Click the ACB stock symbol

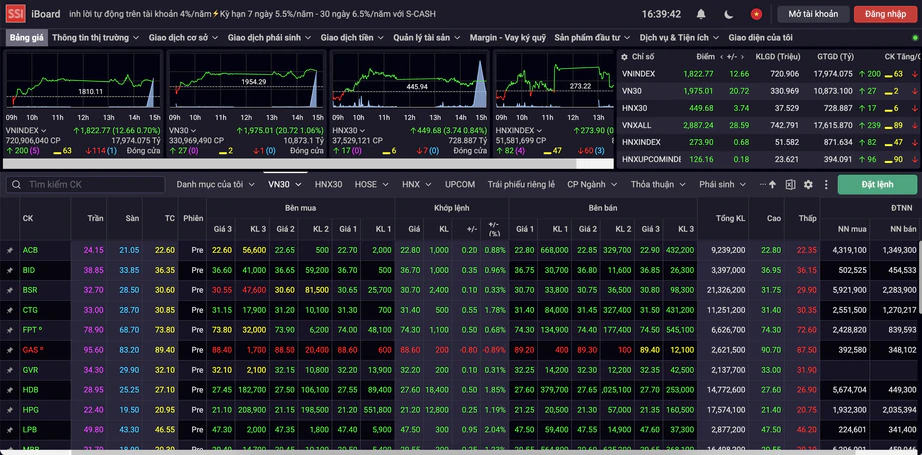point(30,250)
